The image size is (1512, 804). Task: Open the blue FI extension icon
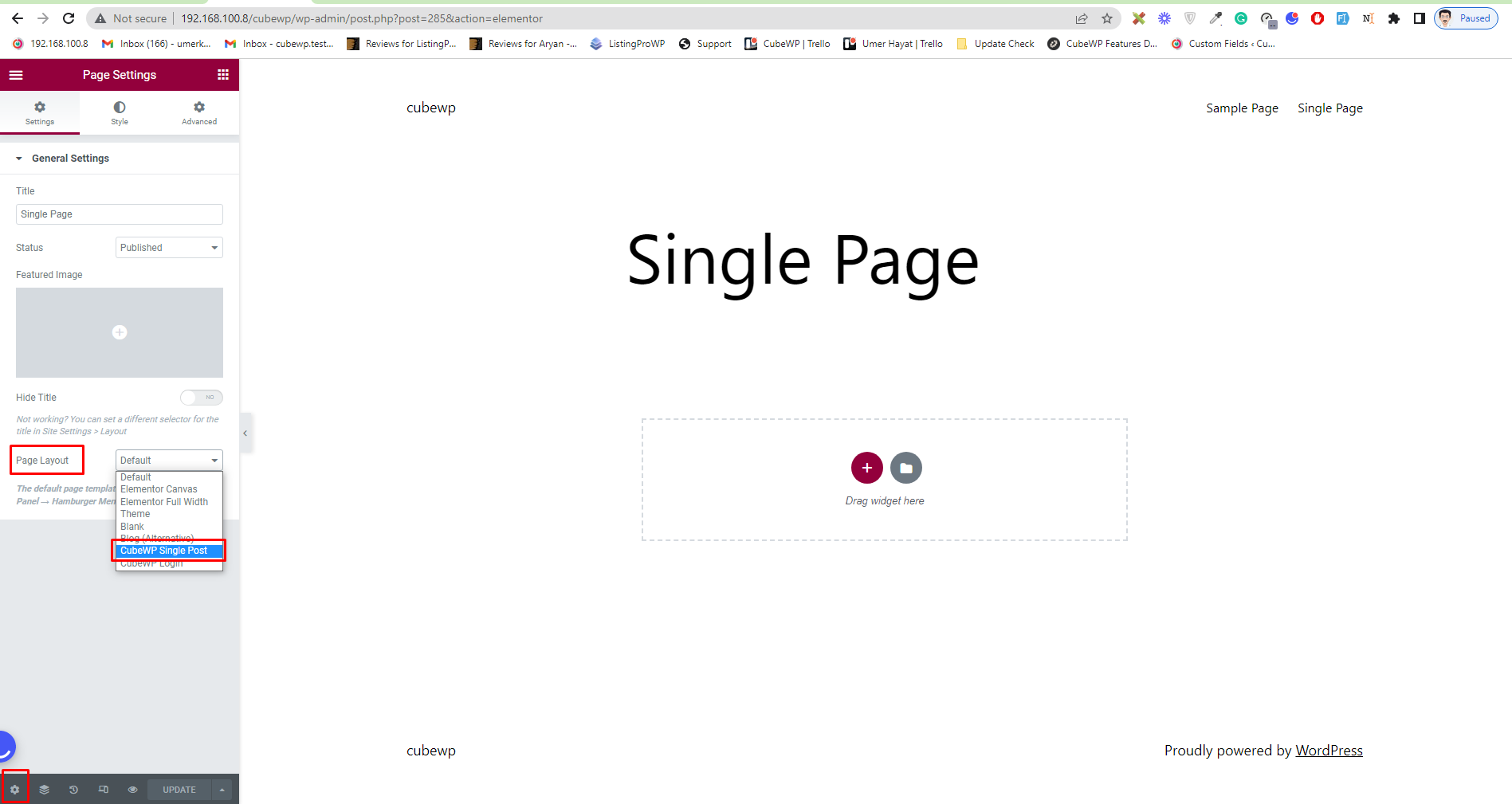click(x=1343, y=18)
